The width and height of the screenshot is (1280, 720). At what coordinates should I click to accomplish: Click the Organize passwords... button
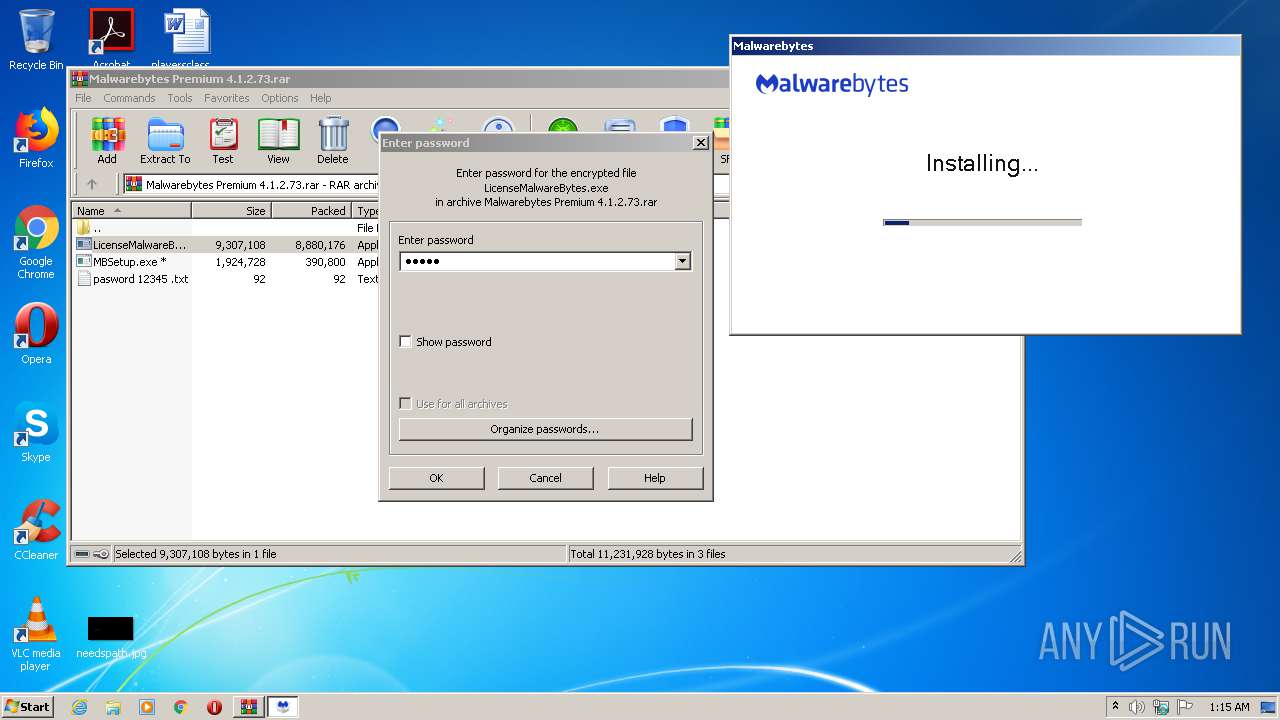click(x=545, y=429)
